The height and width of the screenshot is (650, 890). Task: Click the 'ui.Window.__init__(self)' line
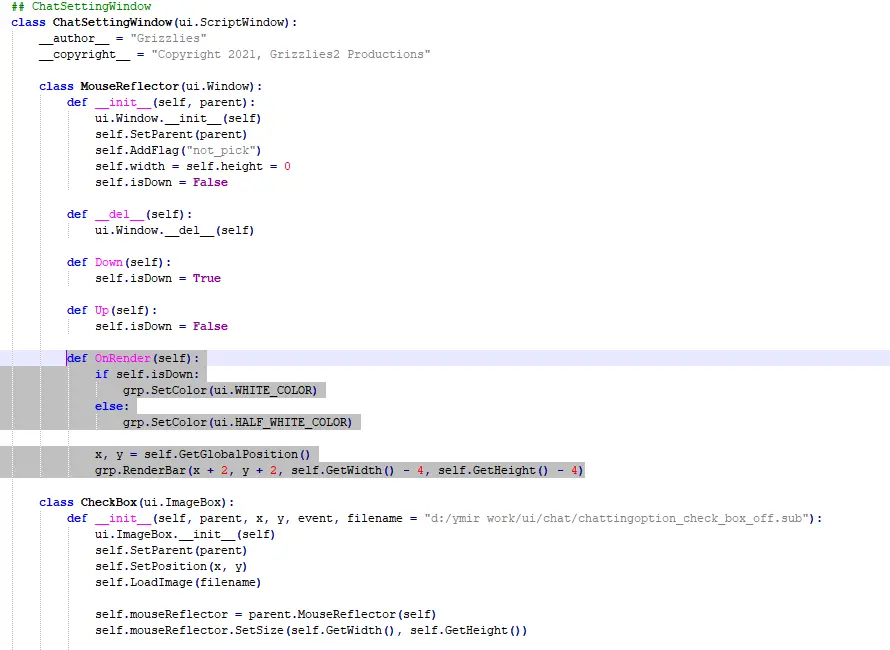[178, 118]
